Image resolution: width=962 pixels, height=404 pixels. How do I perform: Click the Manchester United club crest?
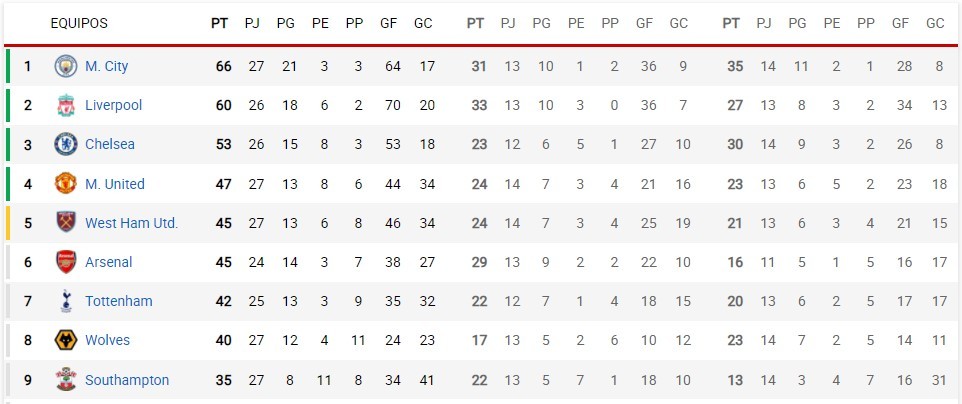pos(66,184)
